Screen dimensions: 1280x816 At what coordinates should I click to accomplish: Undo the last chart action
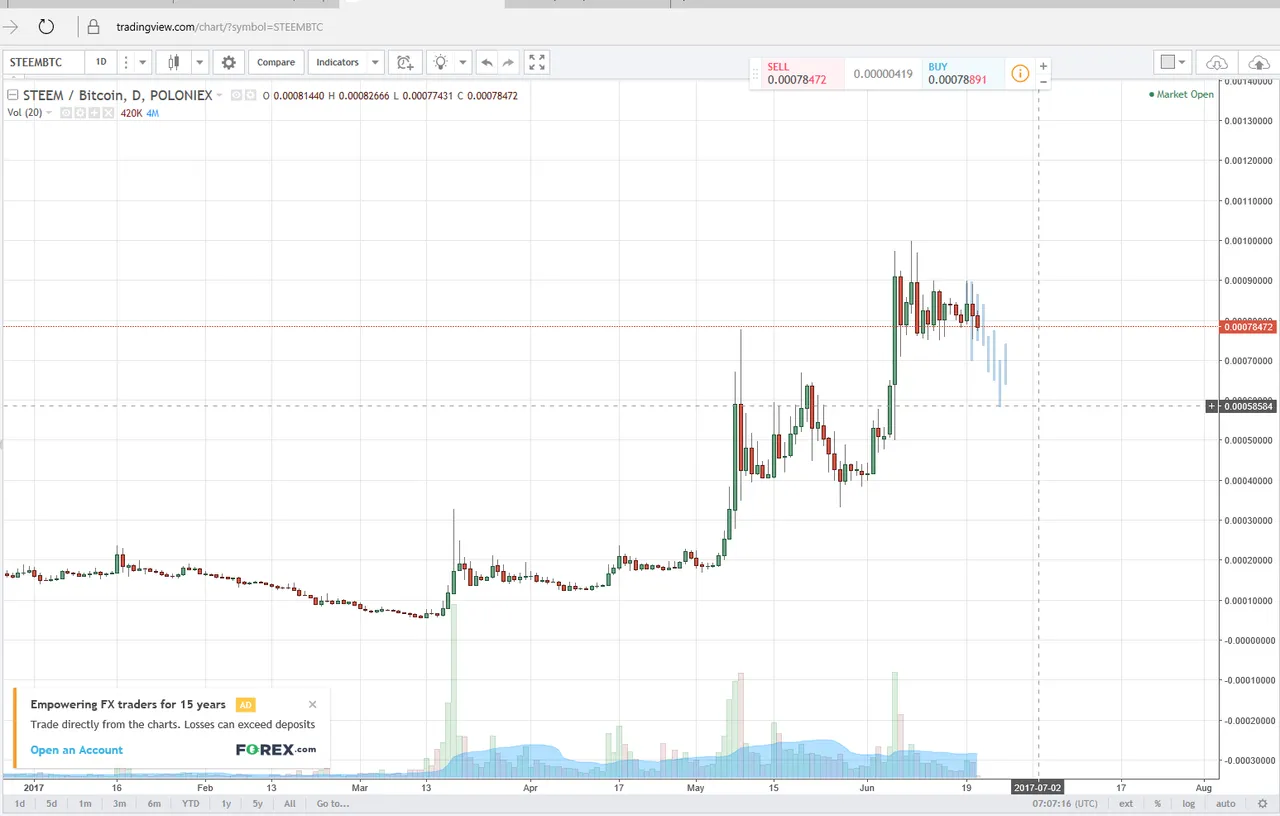point(486,62)
